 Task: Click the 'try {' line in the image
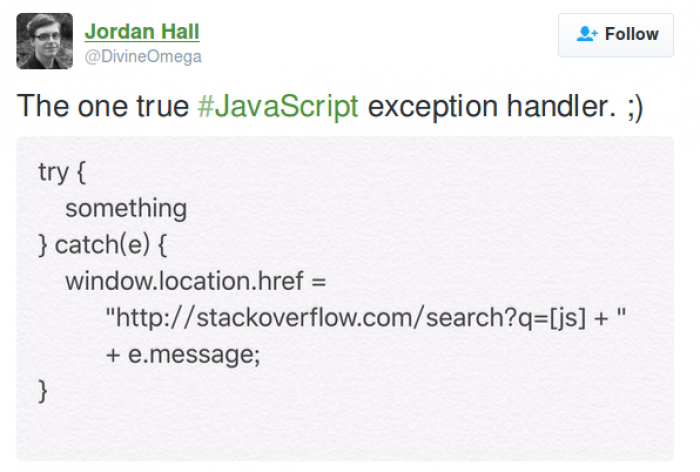pyautogui.click(x=62, y=173)
